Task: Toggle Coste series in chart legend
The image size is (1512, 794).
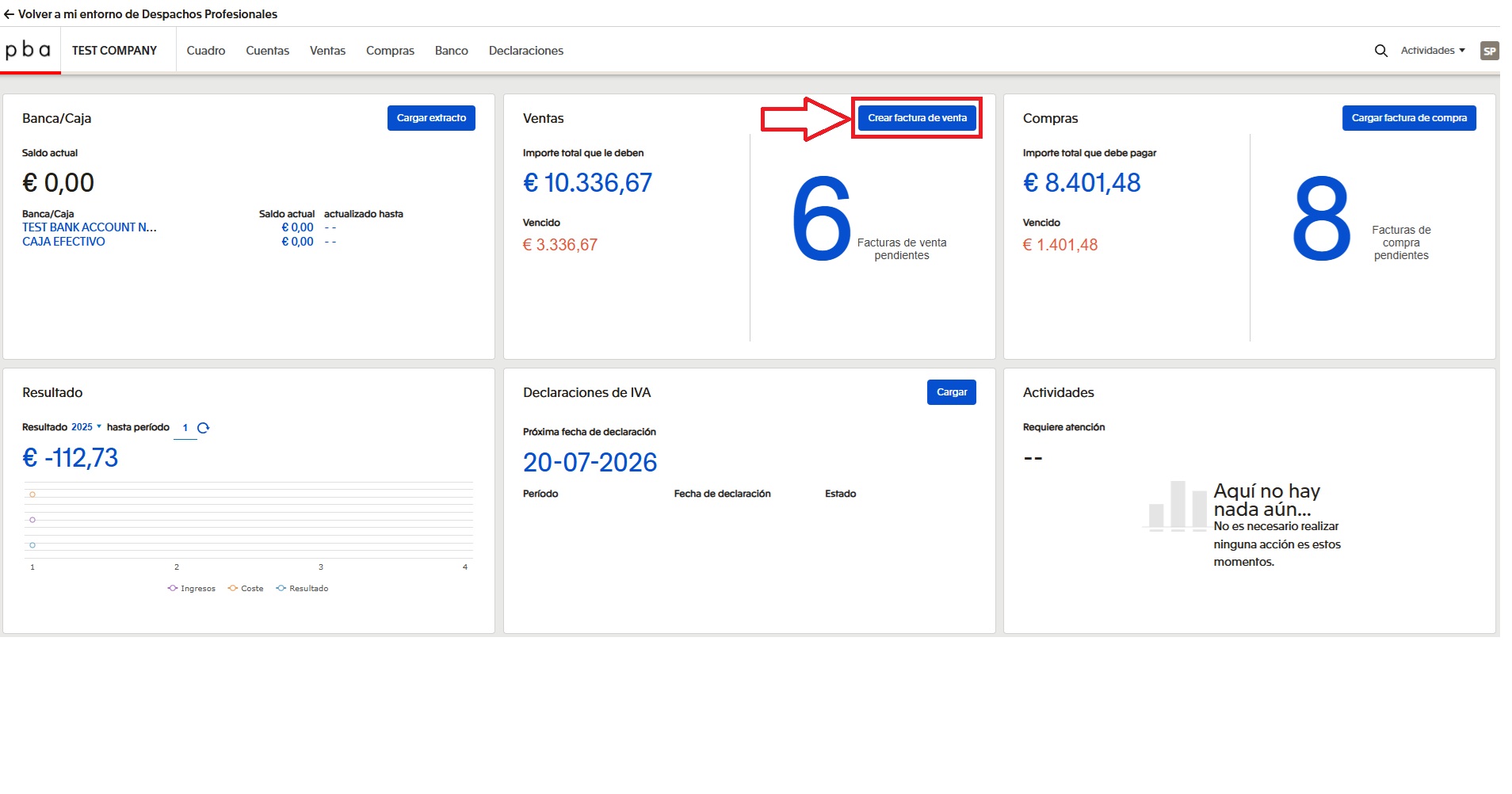Action: pyautogui.click(x=245, y=589)
